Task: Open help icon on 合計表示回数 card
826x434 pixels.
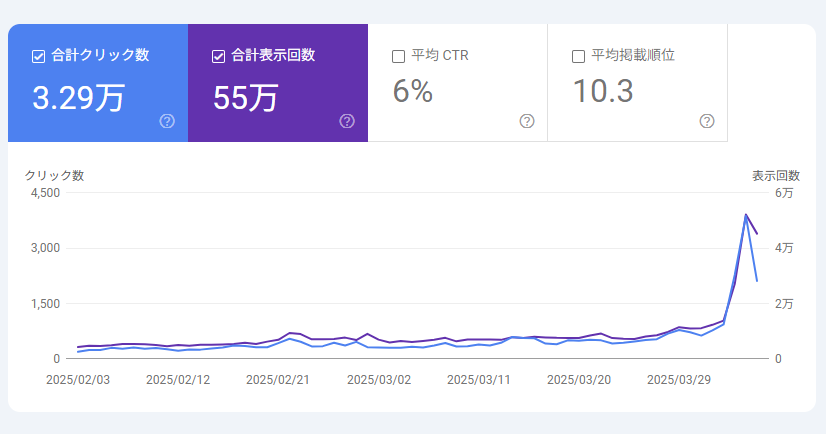Action: click(347, 121)
